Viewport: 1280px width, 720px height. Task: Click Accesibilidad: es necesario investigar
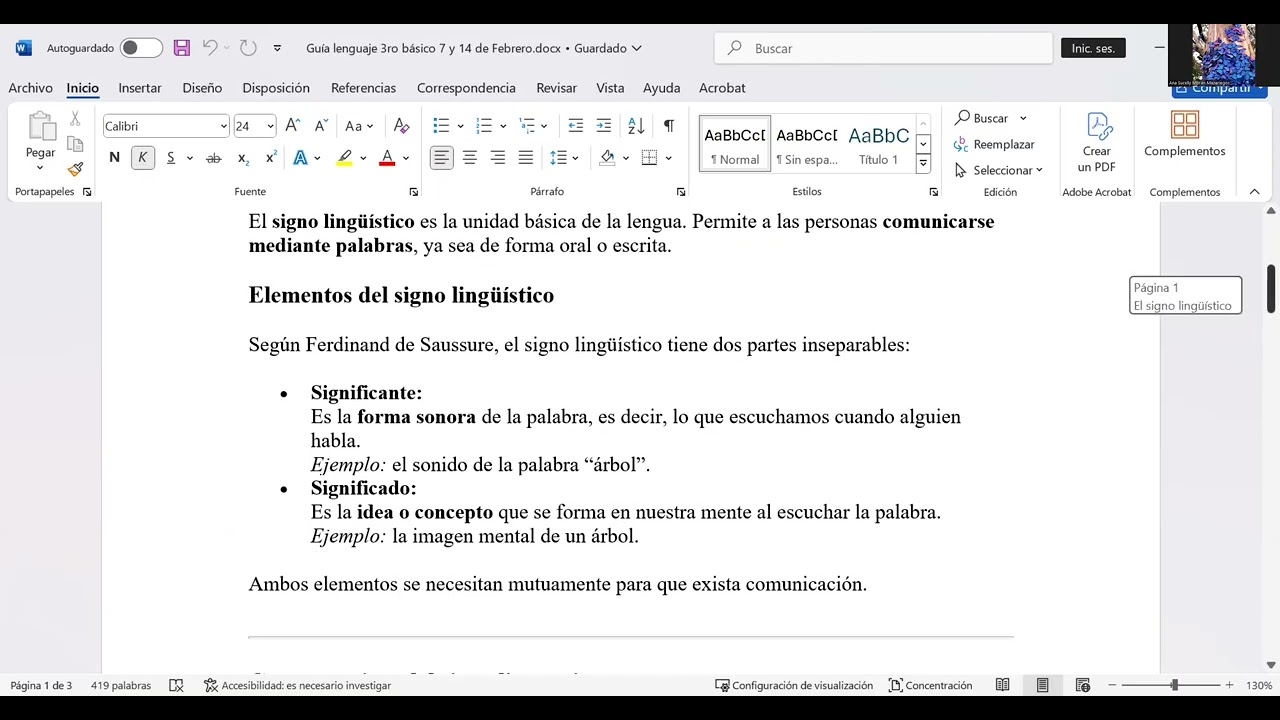(x=297, y=685)
